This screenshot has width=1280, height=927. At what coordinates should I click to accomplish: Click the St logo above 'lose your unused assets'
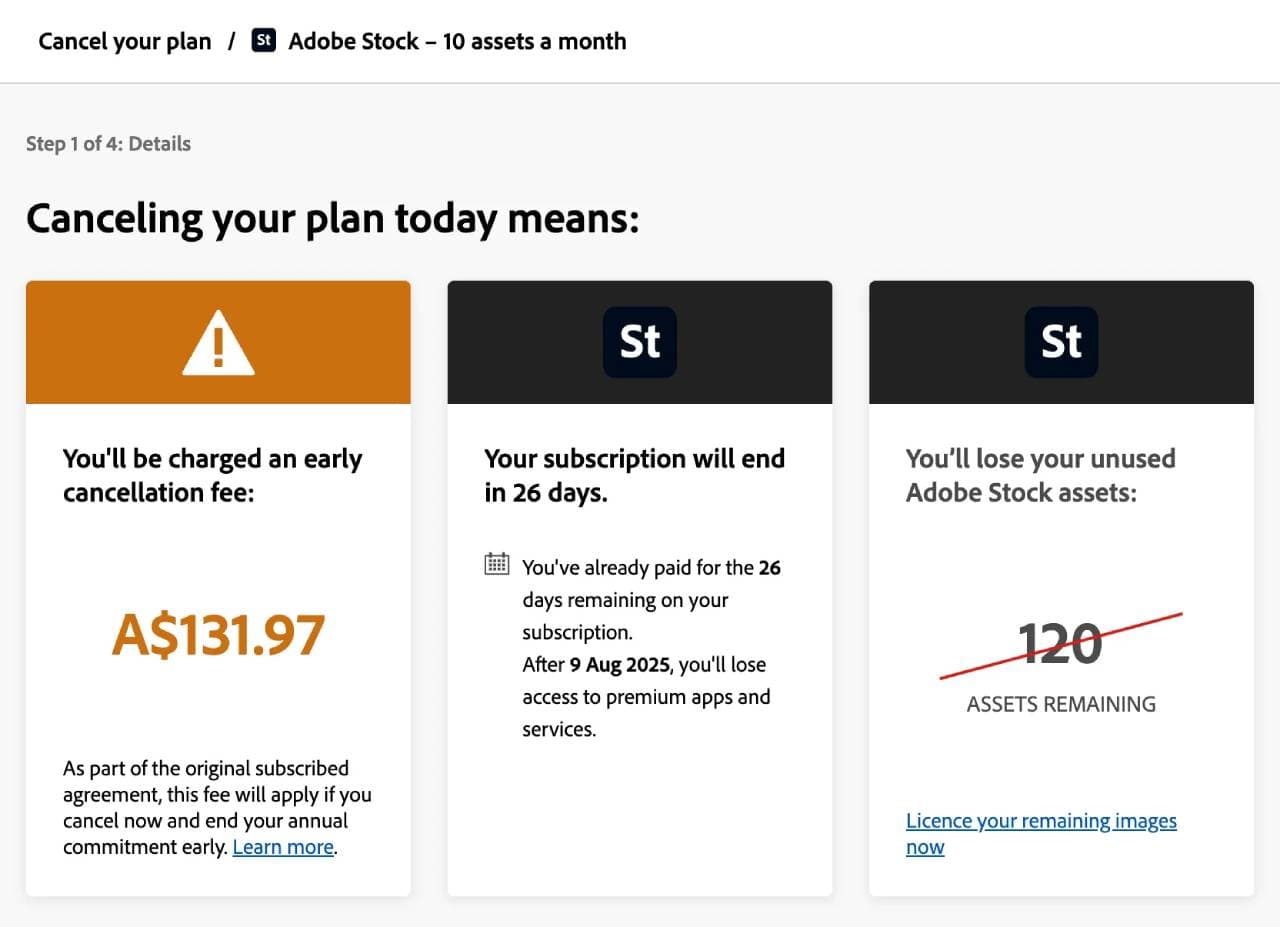(1061, 341)
